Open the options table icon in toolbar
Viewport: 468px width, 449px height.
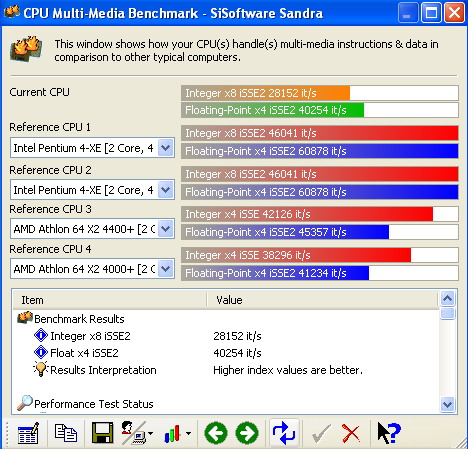28,433
